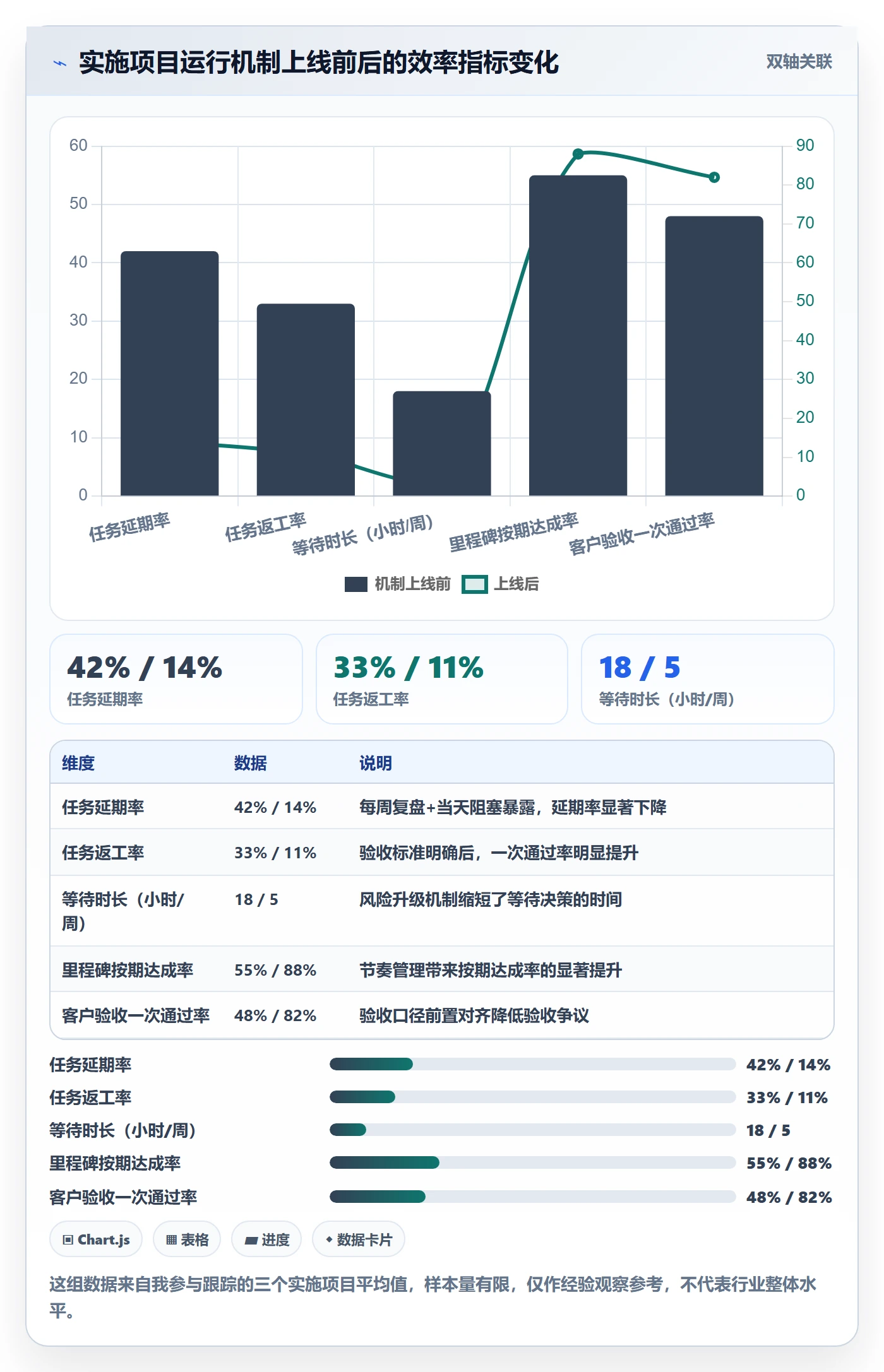884x1372 pixels.
Task: Click table cell 验收口径前置对齐降低验收争议
Action: [x=474, y=1015]
